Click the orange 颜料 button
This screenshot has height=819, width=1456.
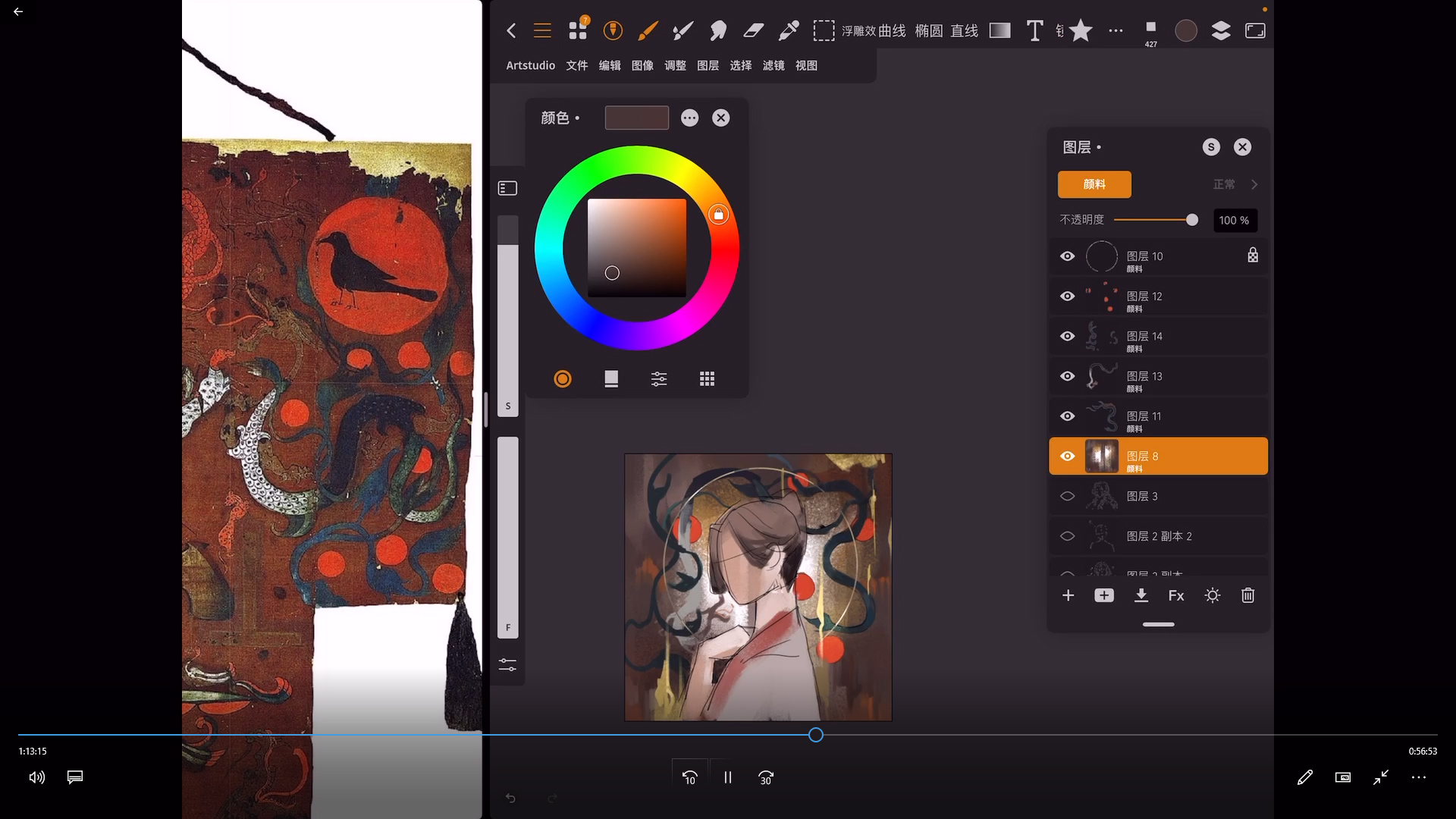point(1094,184)
